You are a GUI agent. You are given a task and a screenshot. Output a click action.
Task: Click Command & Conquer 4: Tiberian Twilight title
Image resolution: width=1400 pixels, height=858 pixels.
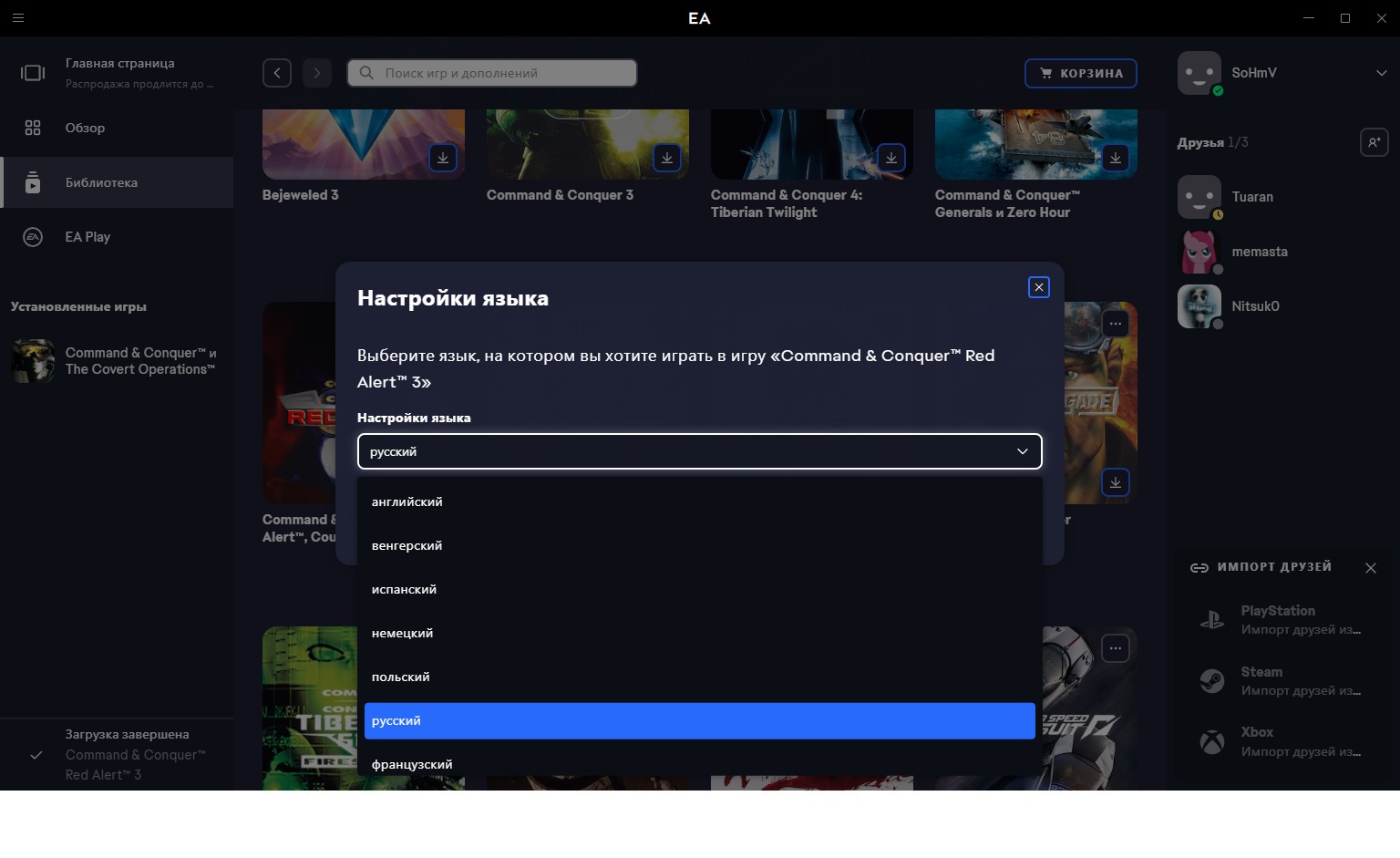pyautogui.click(x=787, y=203)
